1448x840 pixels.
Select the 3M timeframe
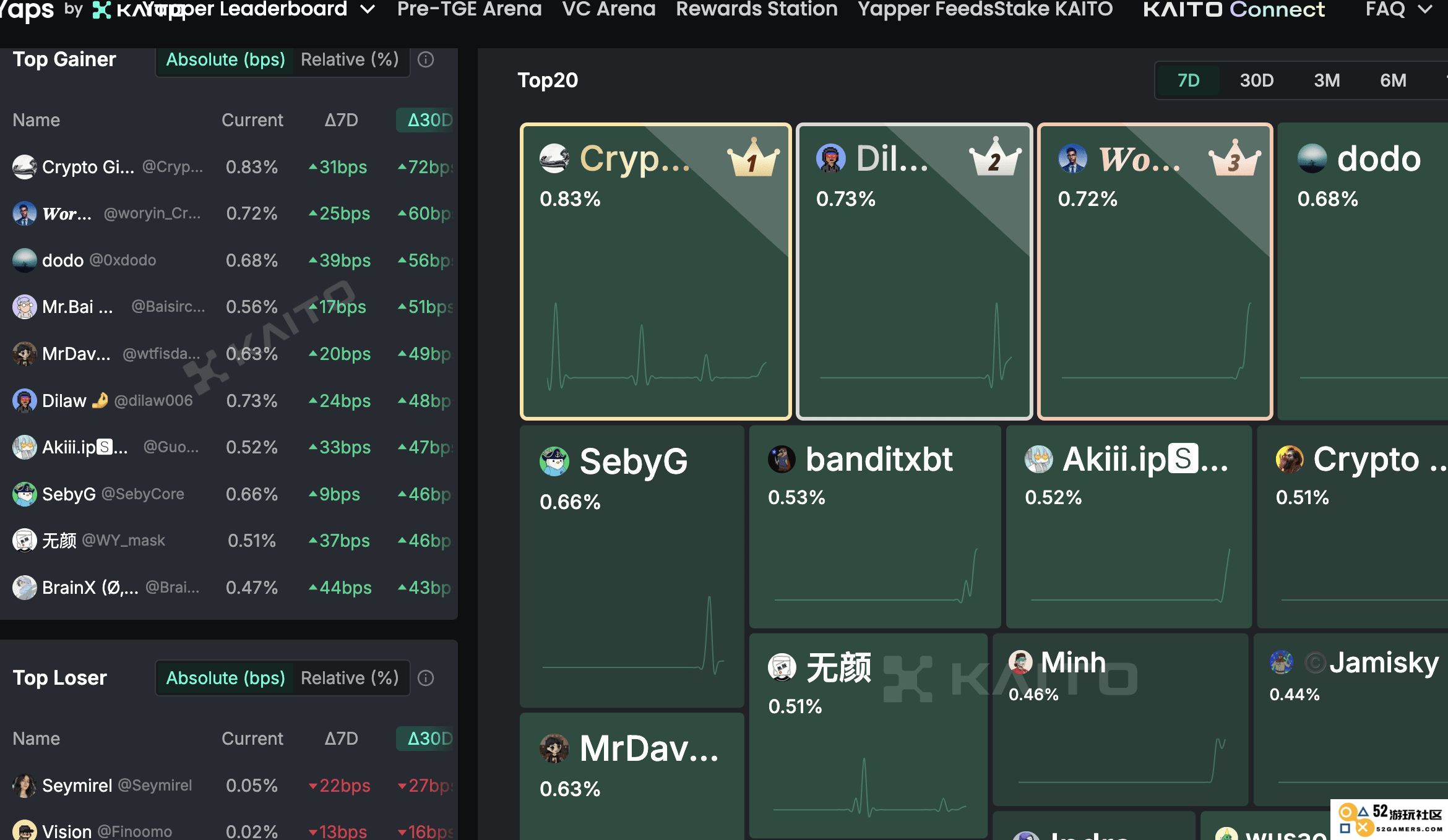click(x=1327, y=80)
